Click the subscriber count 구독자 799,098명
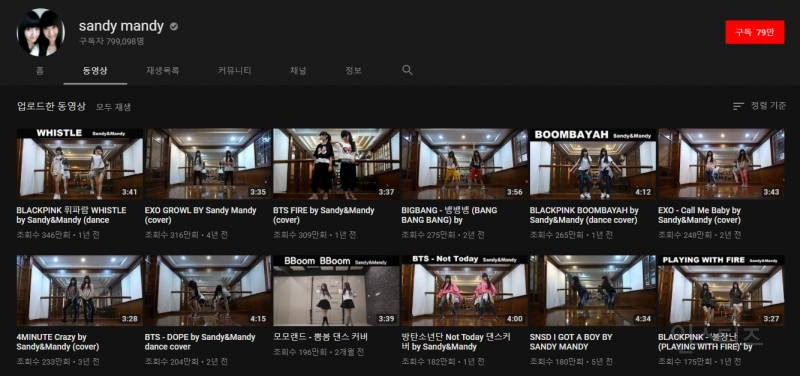The height and width of the screenshot is (376, 800). pyautogui.click(x=111, y=42)
